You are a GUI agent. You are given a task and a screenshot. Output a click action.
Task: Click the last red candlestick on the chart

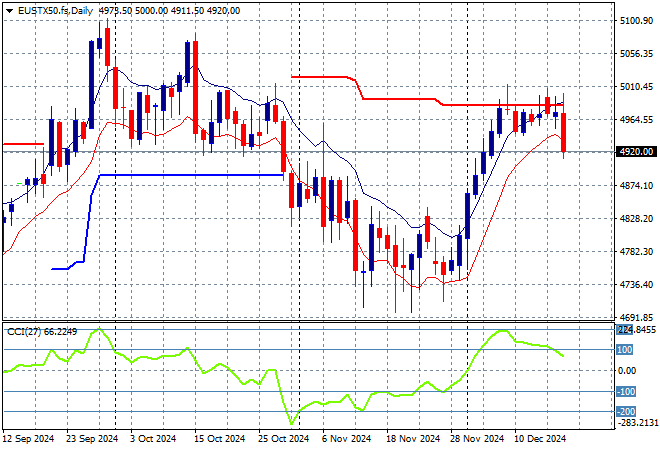[x=565, y=132]
